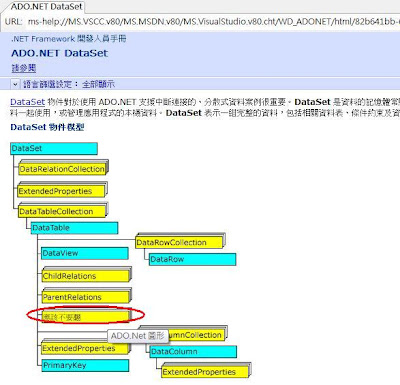Screen dimensions: 400x385
Task: Click the URL address field
Action: pos(213,22)
